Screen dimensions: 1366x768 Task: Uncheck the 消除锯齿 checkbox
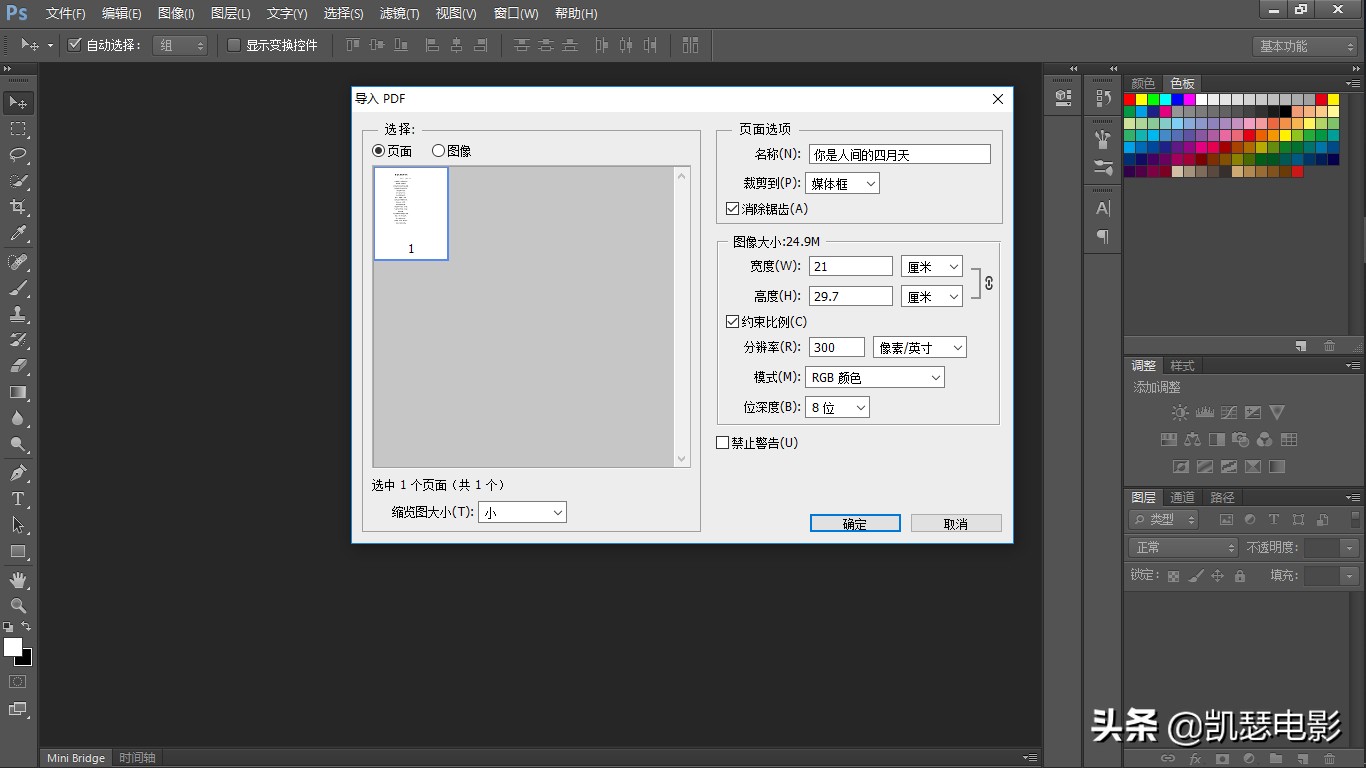tap(733, 209)
